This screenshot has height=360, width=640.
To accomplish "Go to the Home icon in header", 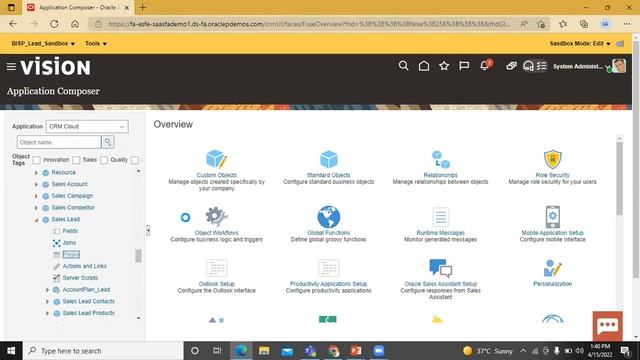I will pos(424,66).
